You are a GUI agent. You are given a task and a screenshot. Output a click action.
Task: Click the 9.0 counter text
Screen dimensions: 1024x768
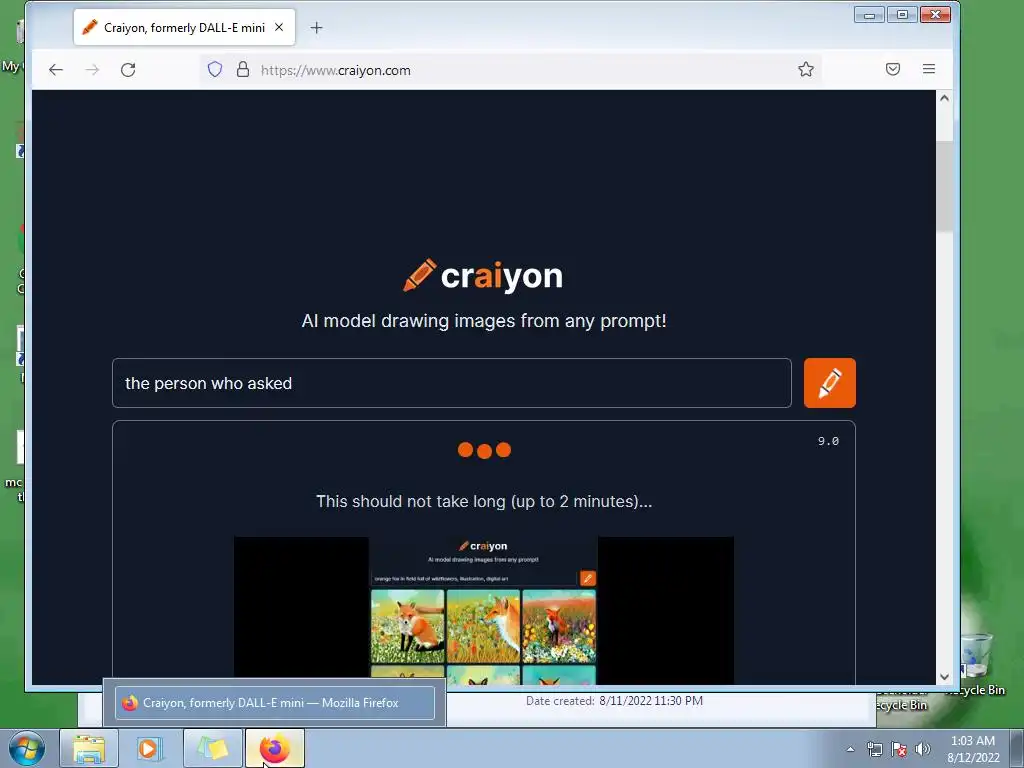coord(828,441)
